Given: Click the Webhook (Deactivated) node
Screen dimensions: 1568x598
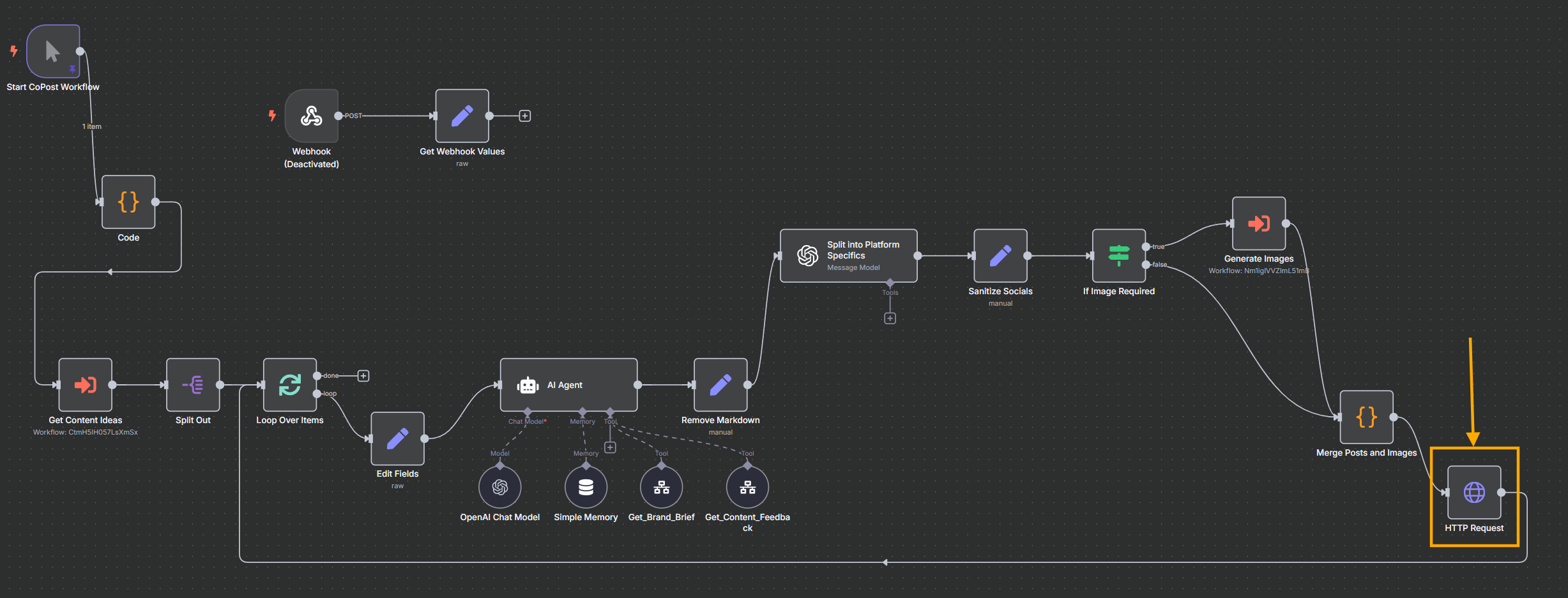Looking at the screenshot, I should (x=312, y=116).
